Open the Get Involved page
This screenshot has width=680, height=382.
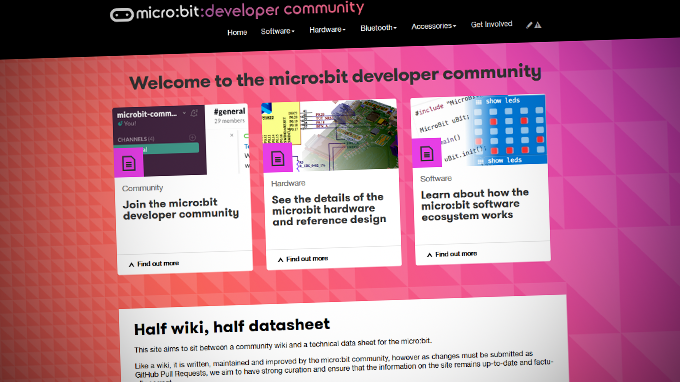pos(491,24)
